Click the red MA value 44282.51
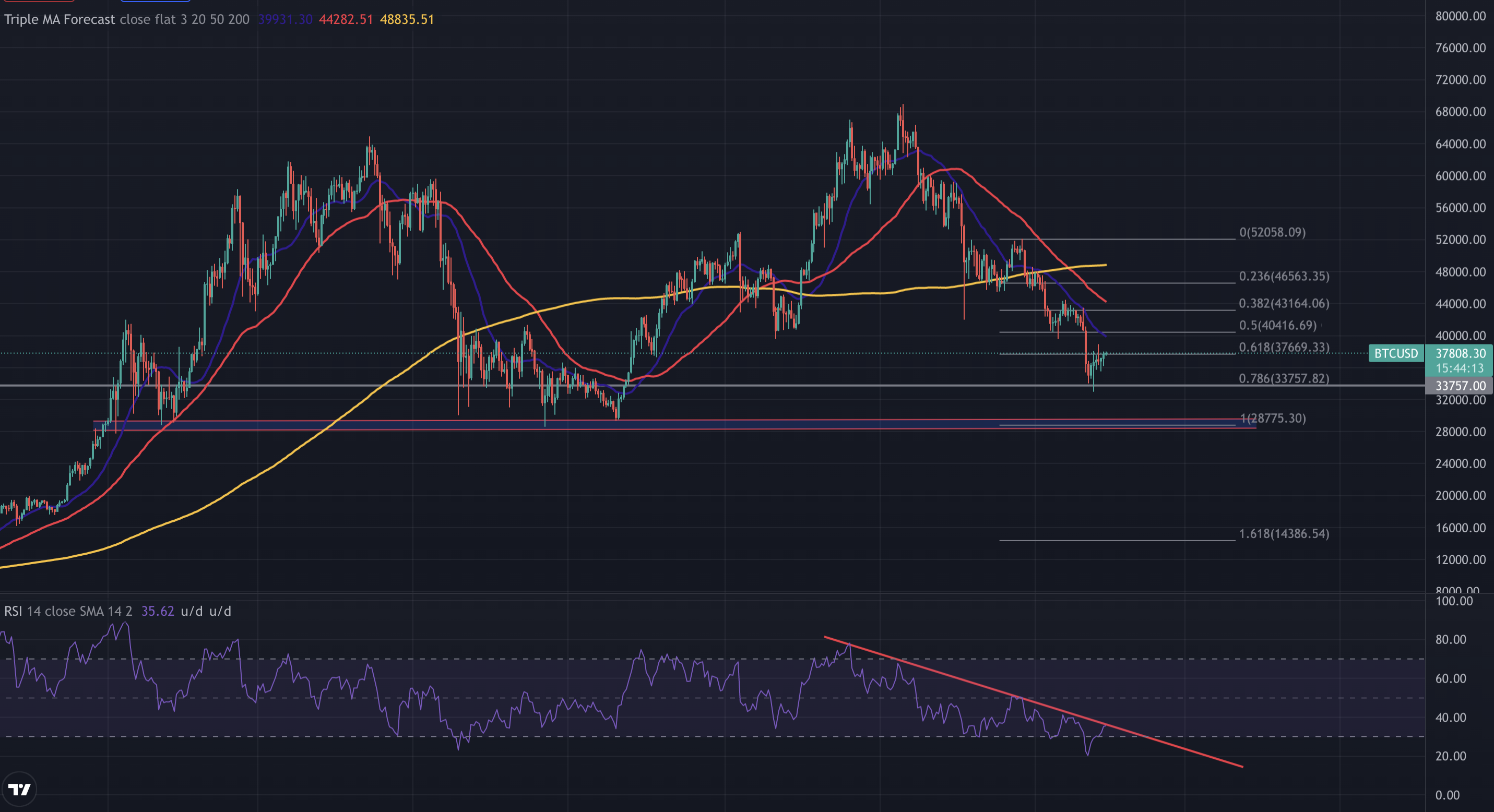The width and height of the screenshot is (1494, 812). click(346, 19)
